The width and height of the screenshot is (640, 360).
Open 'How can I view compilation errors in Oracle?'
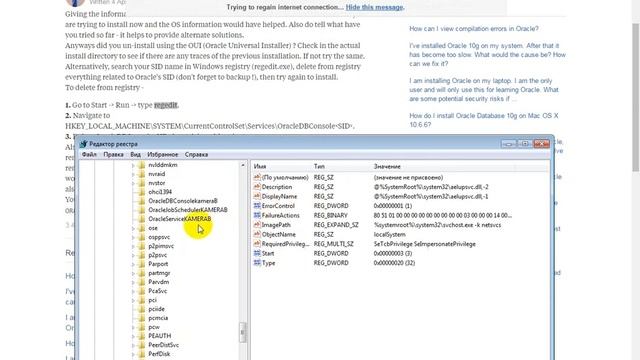474,29
